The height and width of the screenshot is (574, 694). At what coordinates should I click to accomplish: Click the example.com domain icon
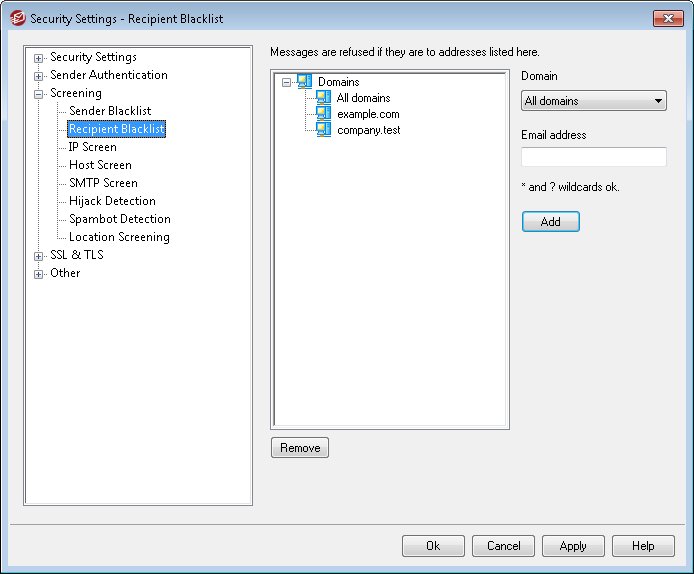pyautogui.click(x=323, y=114)
